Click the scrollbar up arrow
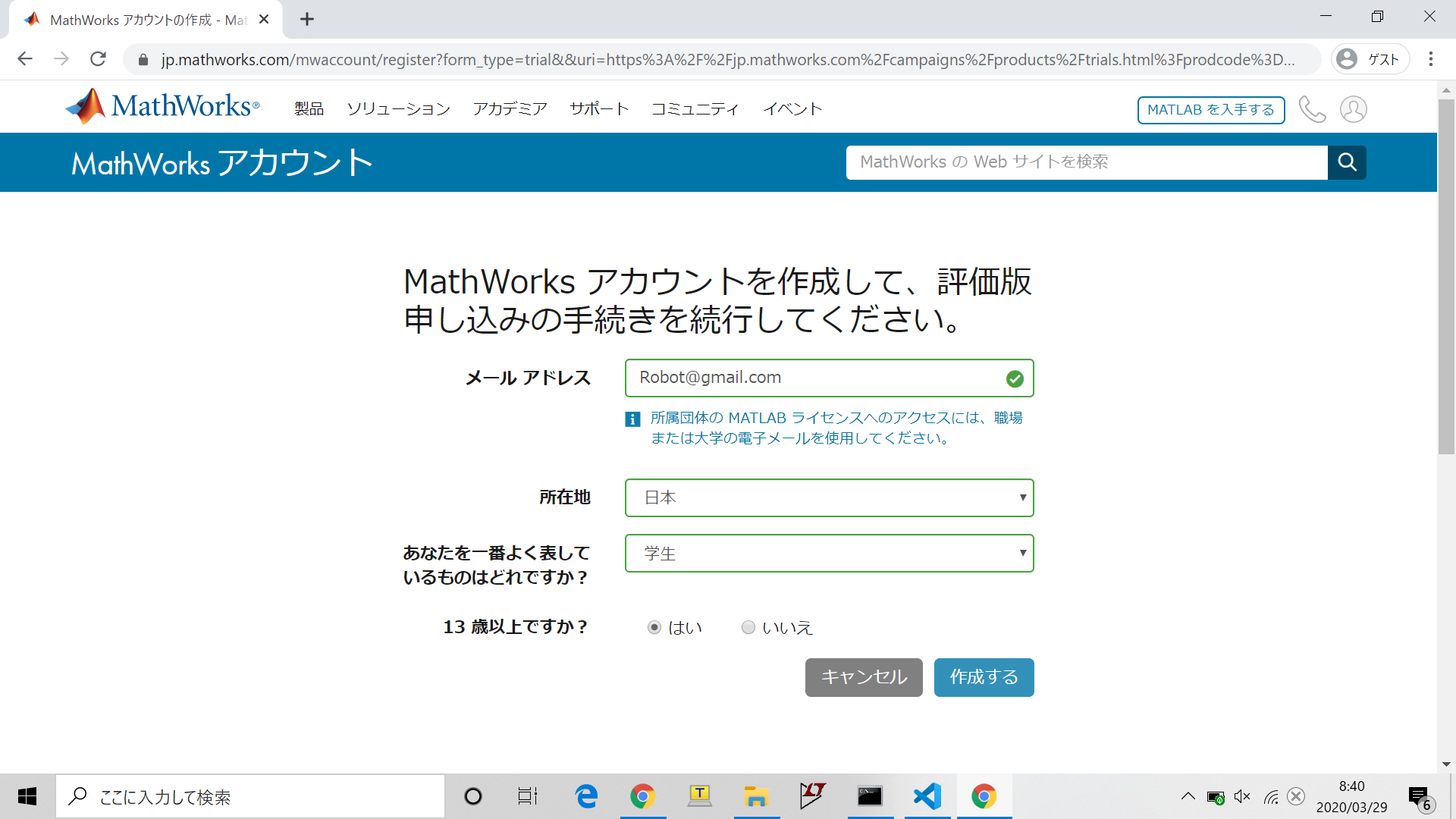Viewport: 1456px width, 819px height. (x=1446, y=89)
